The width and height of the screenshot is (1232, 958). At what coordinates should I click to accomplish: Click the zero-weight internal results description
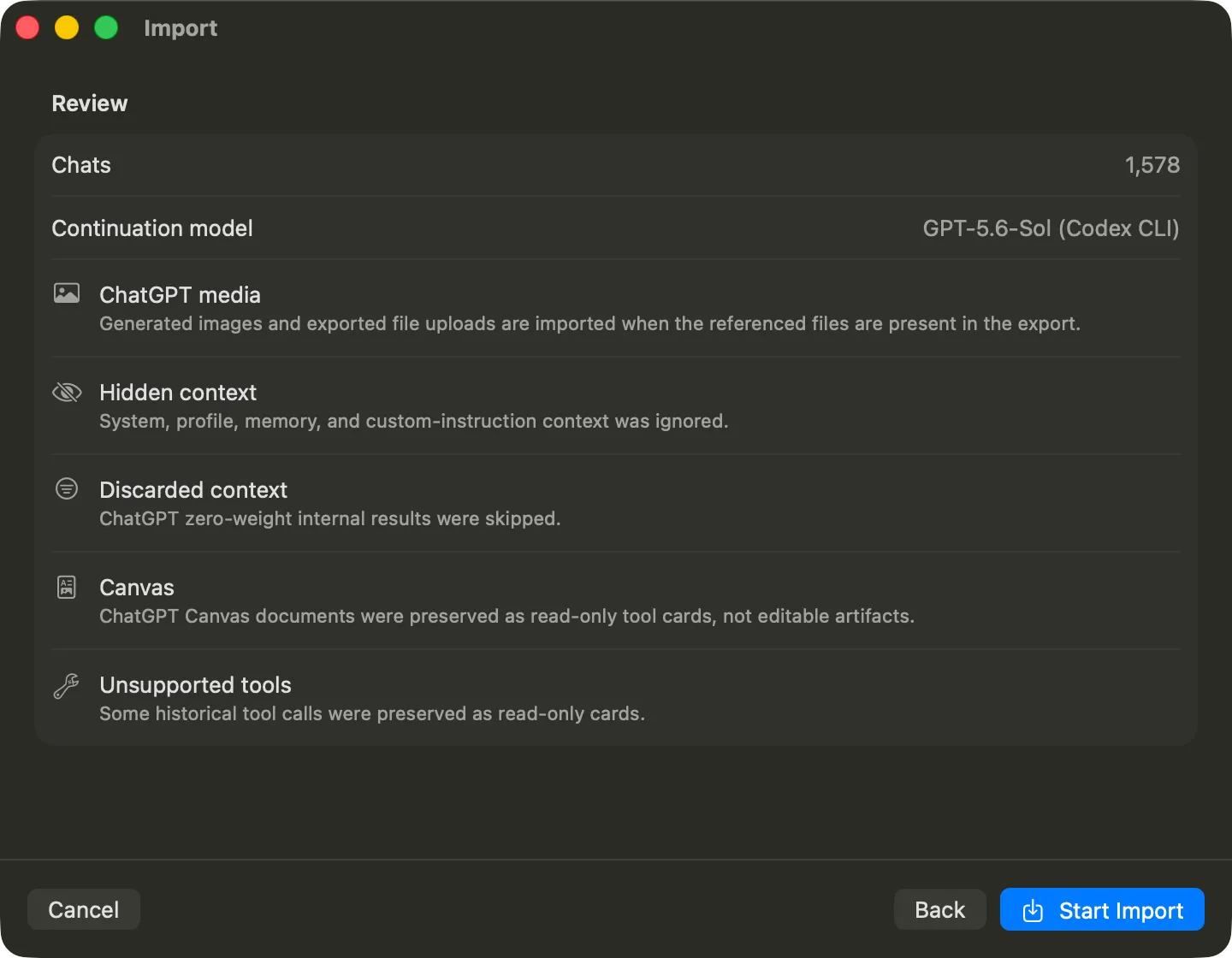(x=330, y=518)
